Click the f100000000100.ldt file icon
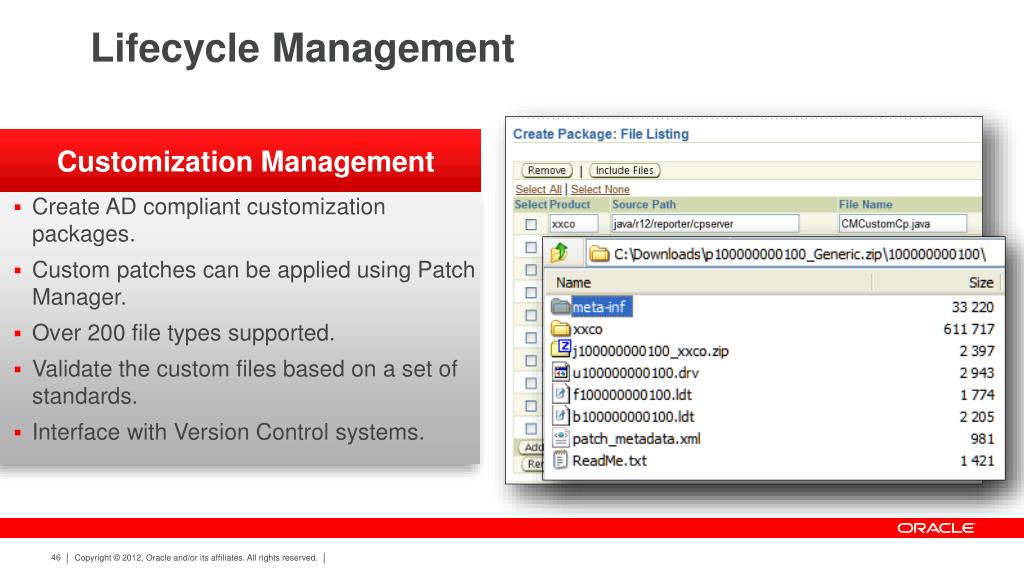Image resolution: width=1024 pixels, height=576 pixels. (x=561, y=394)
